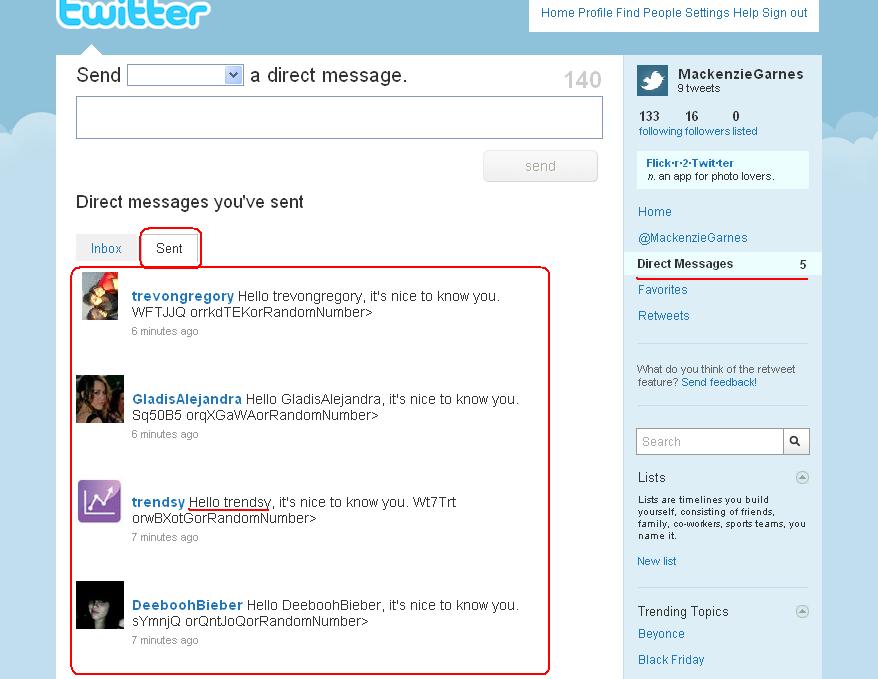Open Help in top navigation
Viewport: 878px width, 679px height.
[x=746, y=13]
